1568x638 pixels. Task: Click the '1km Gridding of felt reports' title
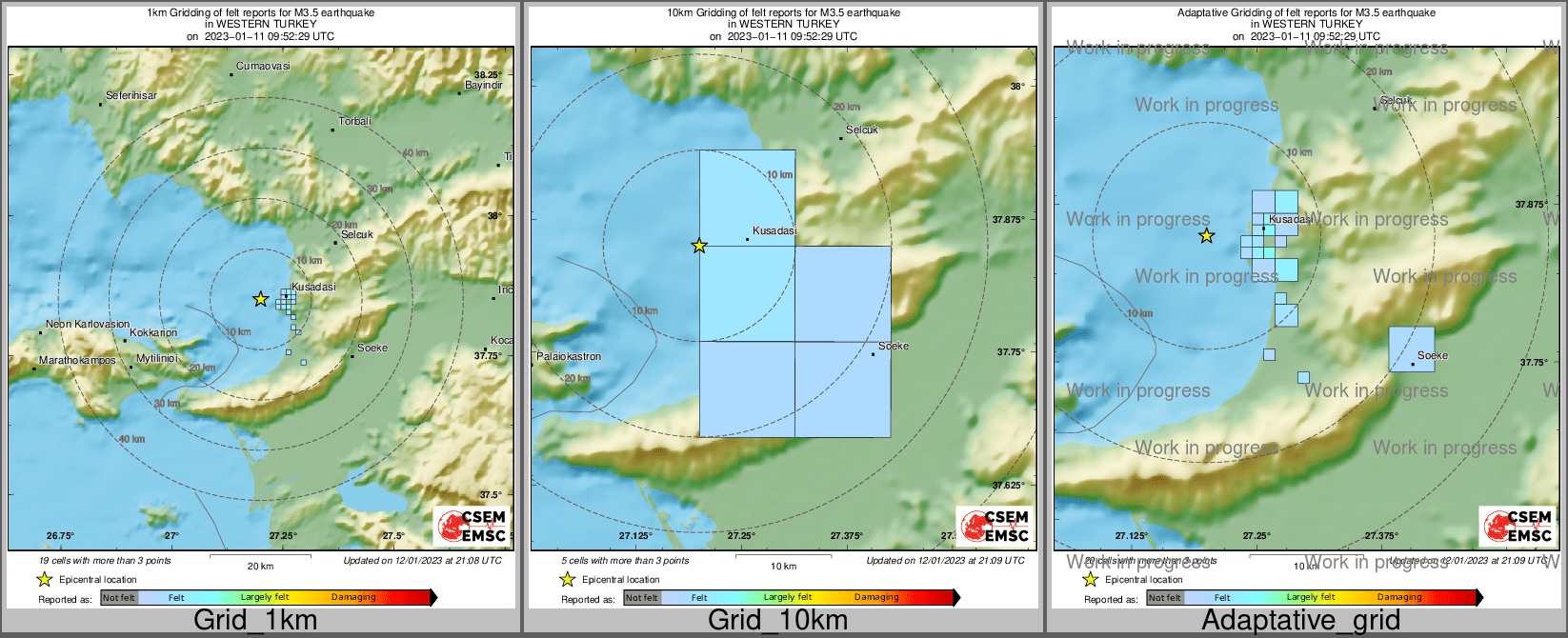click(x=260, y=13)
